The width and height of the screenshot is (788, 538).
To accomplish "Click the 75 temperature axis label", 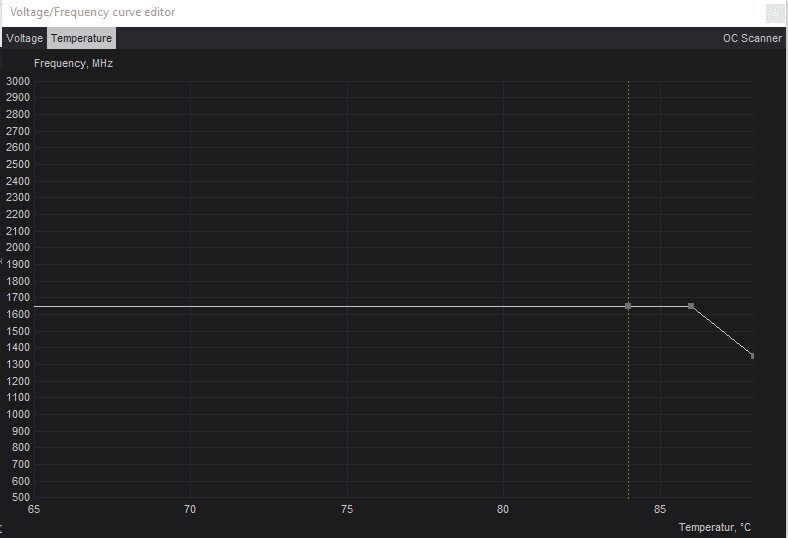I will [x=347, y=509].
